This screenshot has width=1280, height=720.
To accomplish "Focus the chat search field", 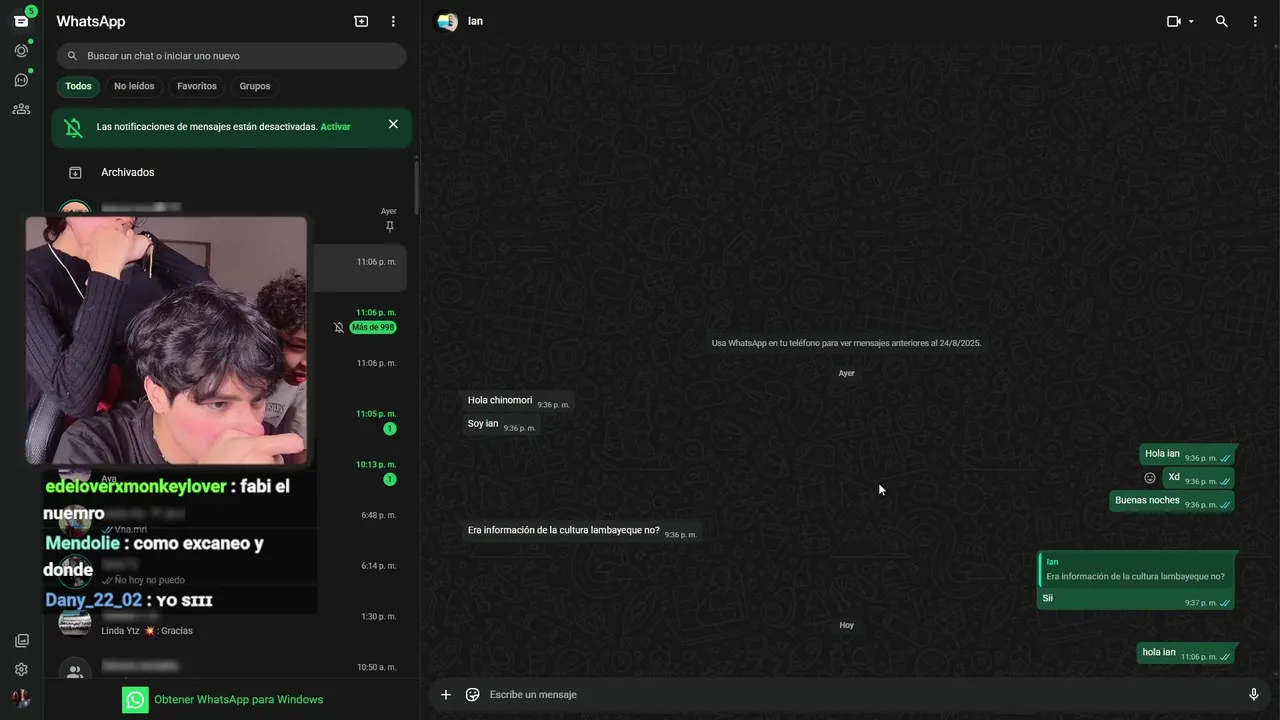I will point(231,56).
